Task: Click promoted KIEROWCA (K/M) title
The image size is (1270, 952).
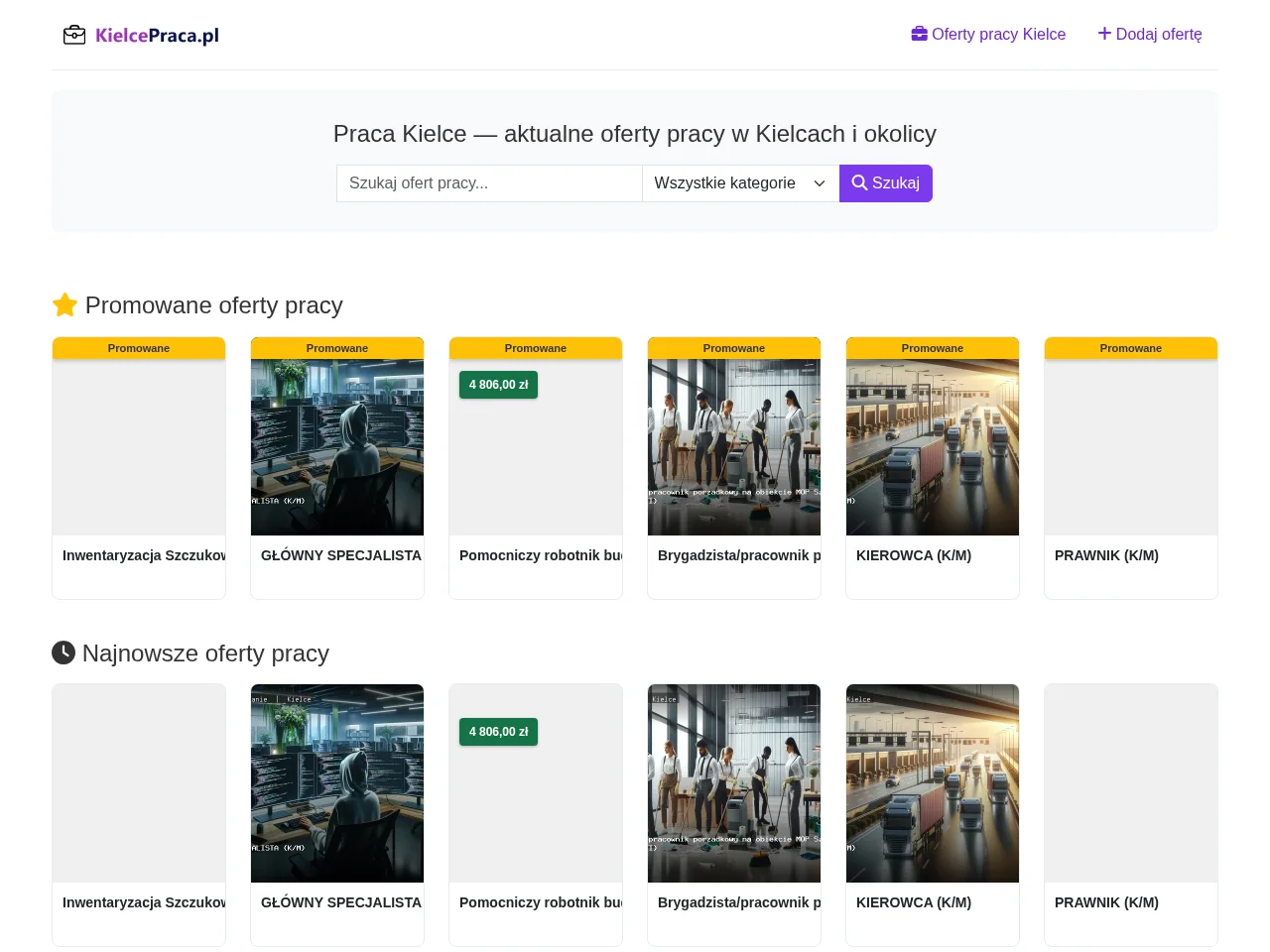Action: [914, 555]
